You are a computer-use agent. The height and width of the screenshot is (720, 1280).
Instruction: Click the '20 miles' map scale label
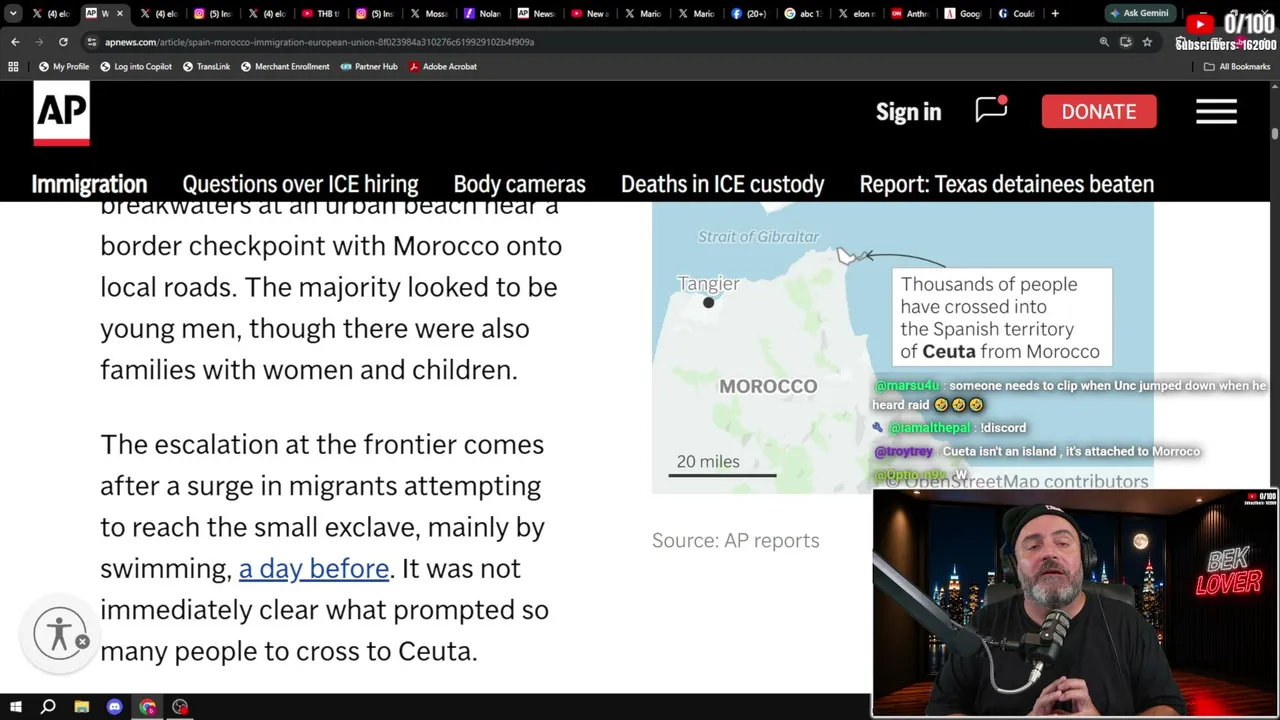pos(708,461)
